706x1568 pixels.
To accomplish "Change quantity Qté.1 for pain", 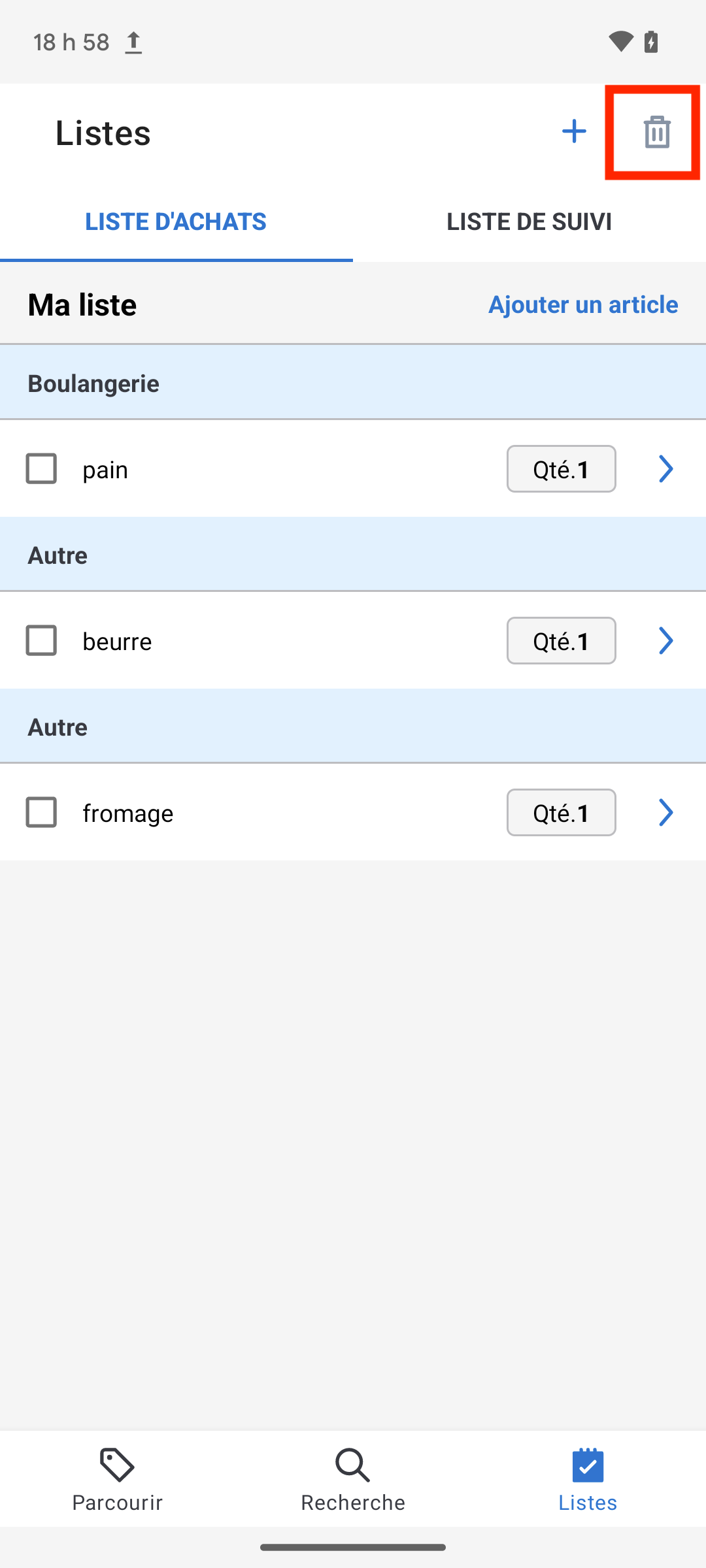I will (562, 468).
